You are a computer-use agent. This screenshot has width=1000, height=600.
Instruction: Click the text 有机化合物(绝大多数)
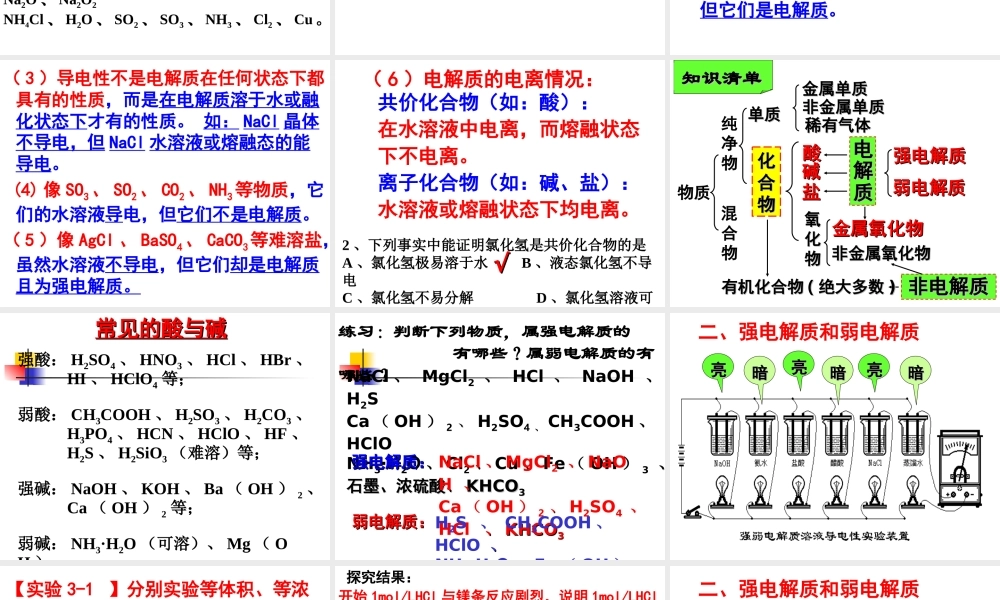click(809, 287)
